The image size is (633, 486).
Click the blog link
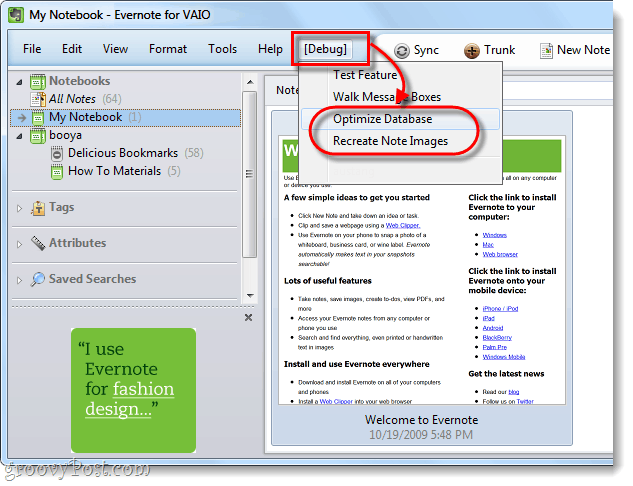click(514, 392)
